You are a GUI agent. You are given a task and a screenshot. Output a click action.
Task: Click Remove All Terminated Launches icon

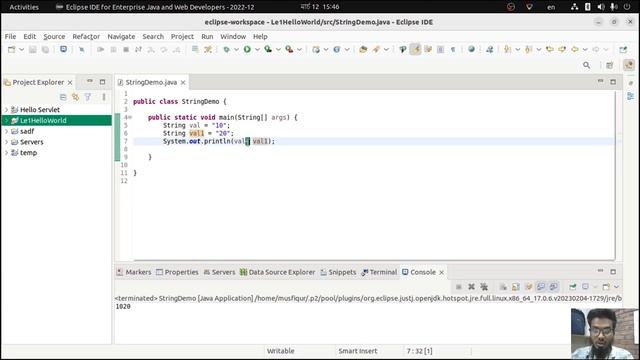[x=484, y=287]
